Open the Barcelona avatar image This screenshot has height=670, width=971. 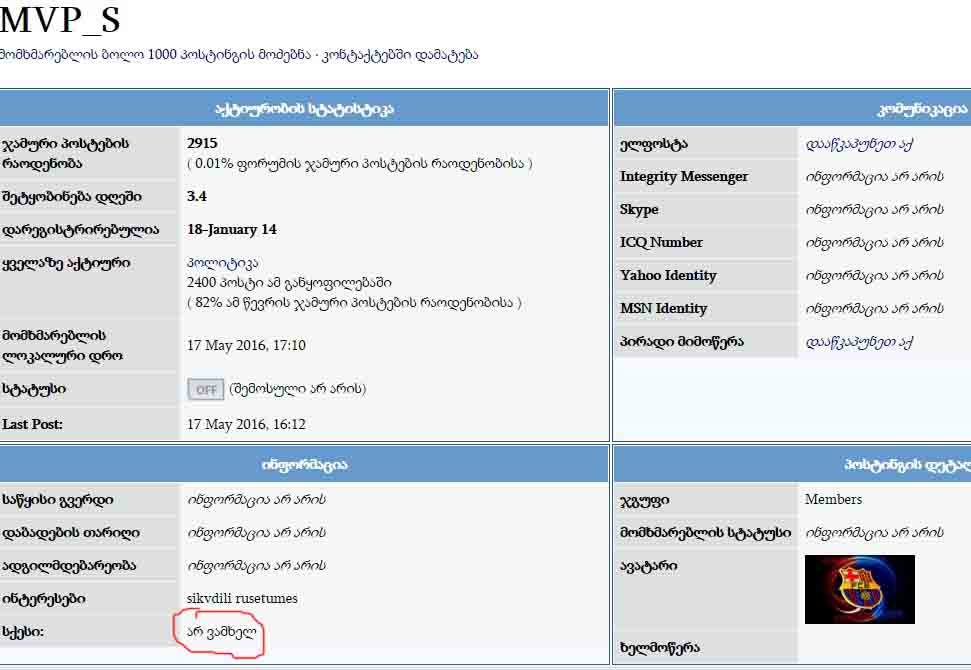[860, 589]
